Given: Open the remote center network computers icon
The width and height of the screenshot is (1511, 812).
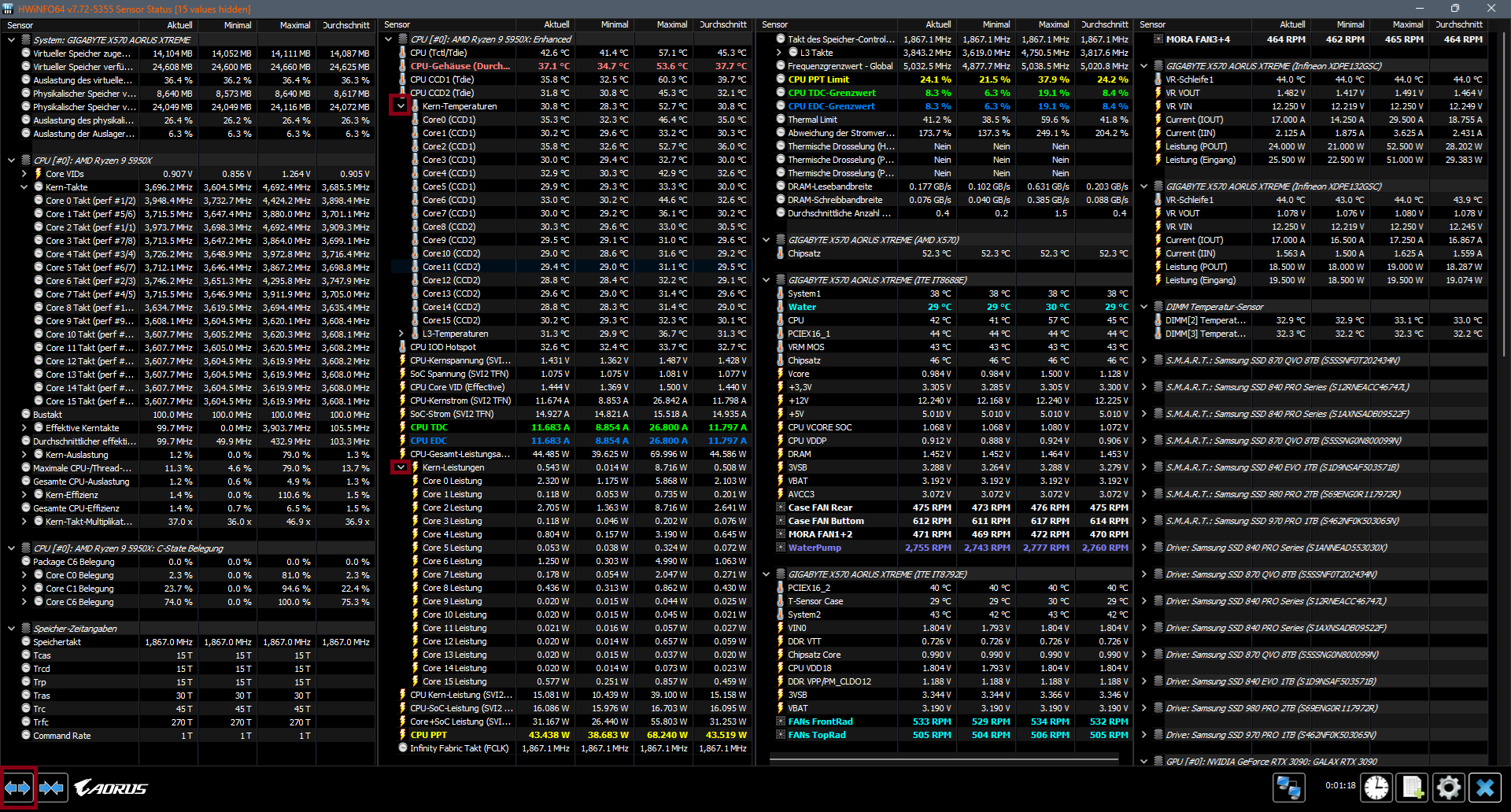Looking at the screenshot, I should [x=1289, y=787].
